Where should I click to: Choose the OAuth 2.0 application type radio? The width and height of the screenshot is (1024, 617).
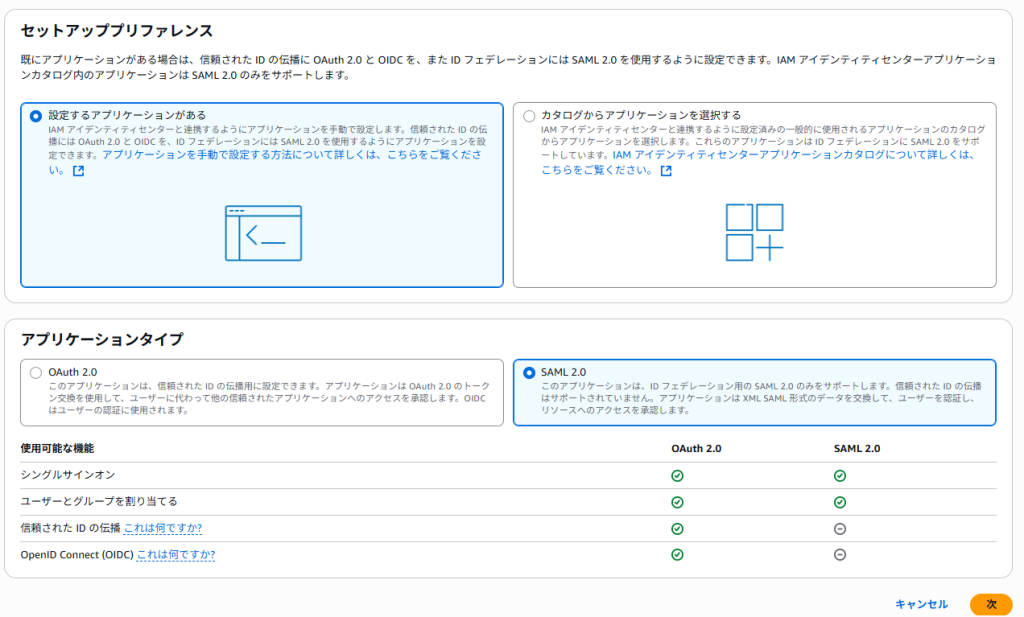(36, 373)
